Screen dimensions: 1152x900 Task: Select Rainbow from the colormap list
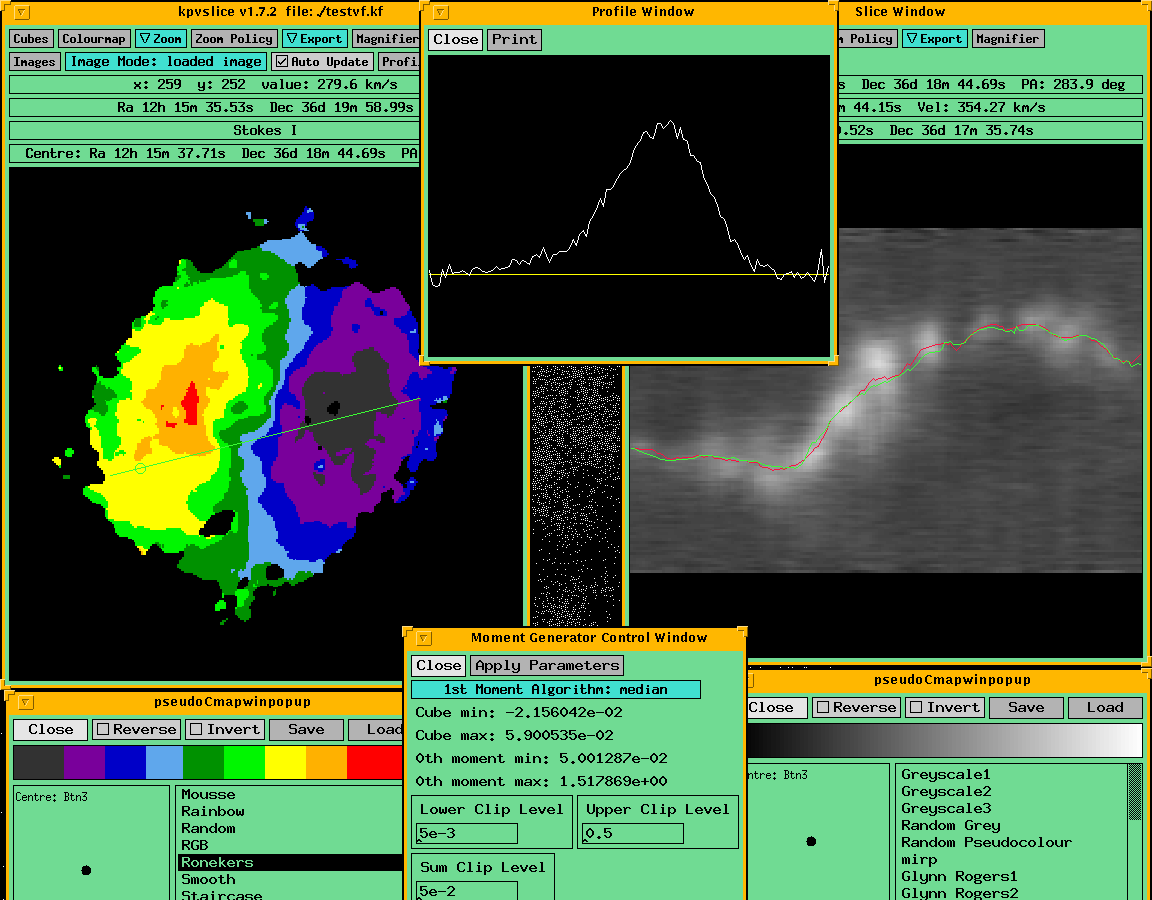click(213, 812)
